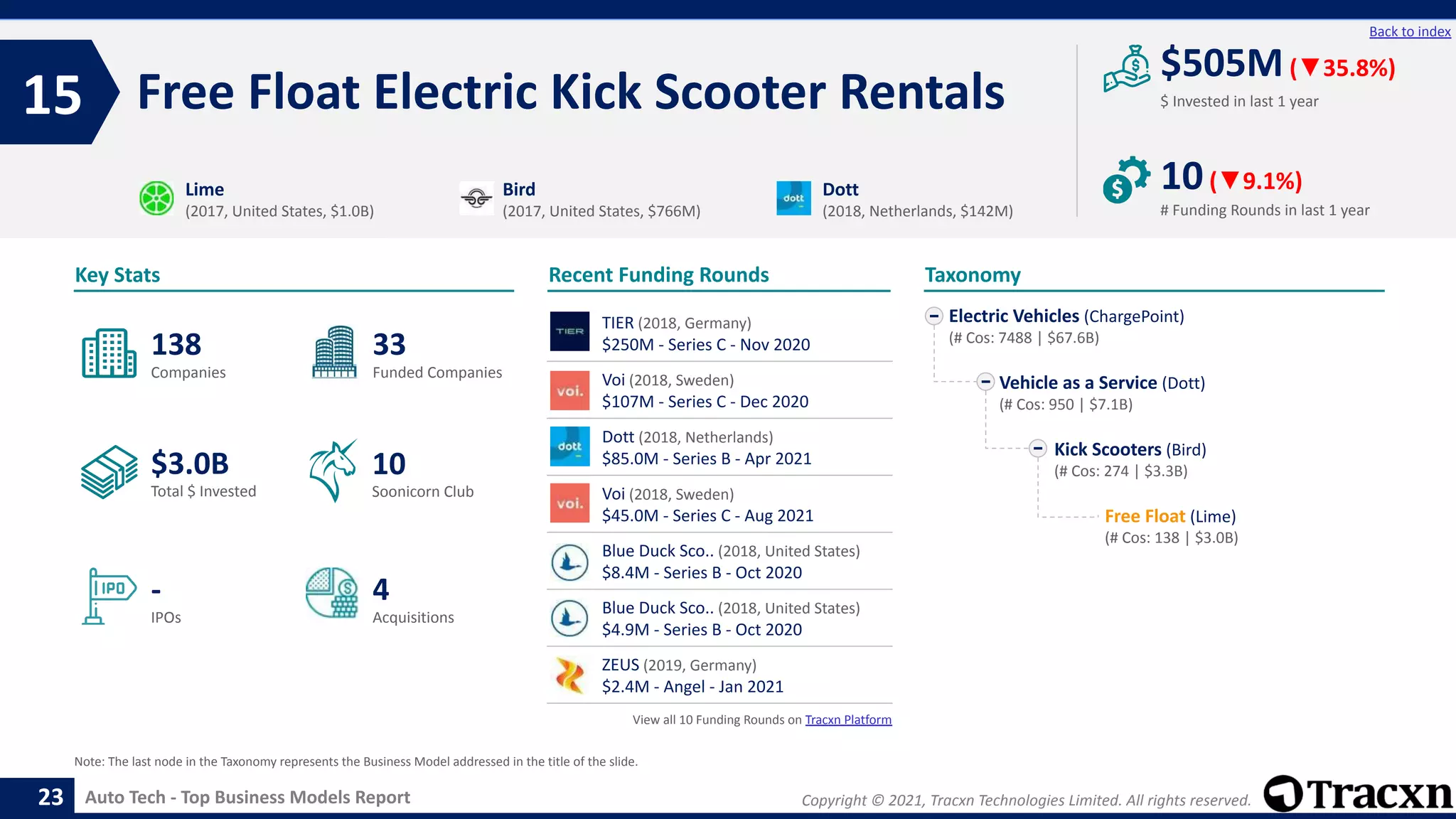Click the Dott company name in header
This screenshot has height=819, width=1456.
[x=840, y=189]
